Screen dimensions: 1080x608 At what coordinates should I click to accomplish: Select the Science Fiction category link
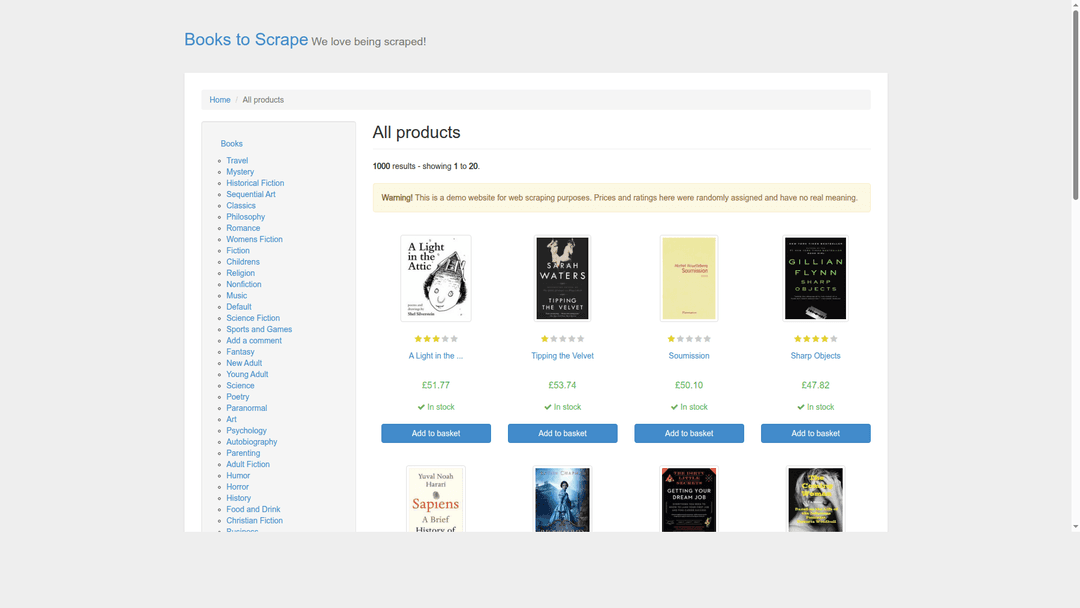253,318
